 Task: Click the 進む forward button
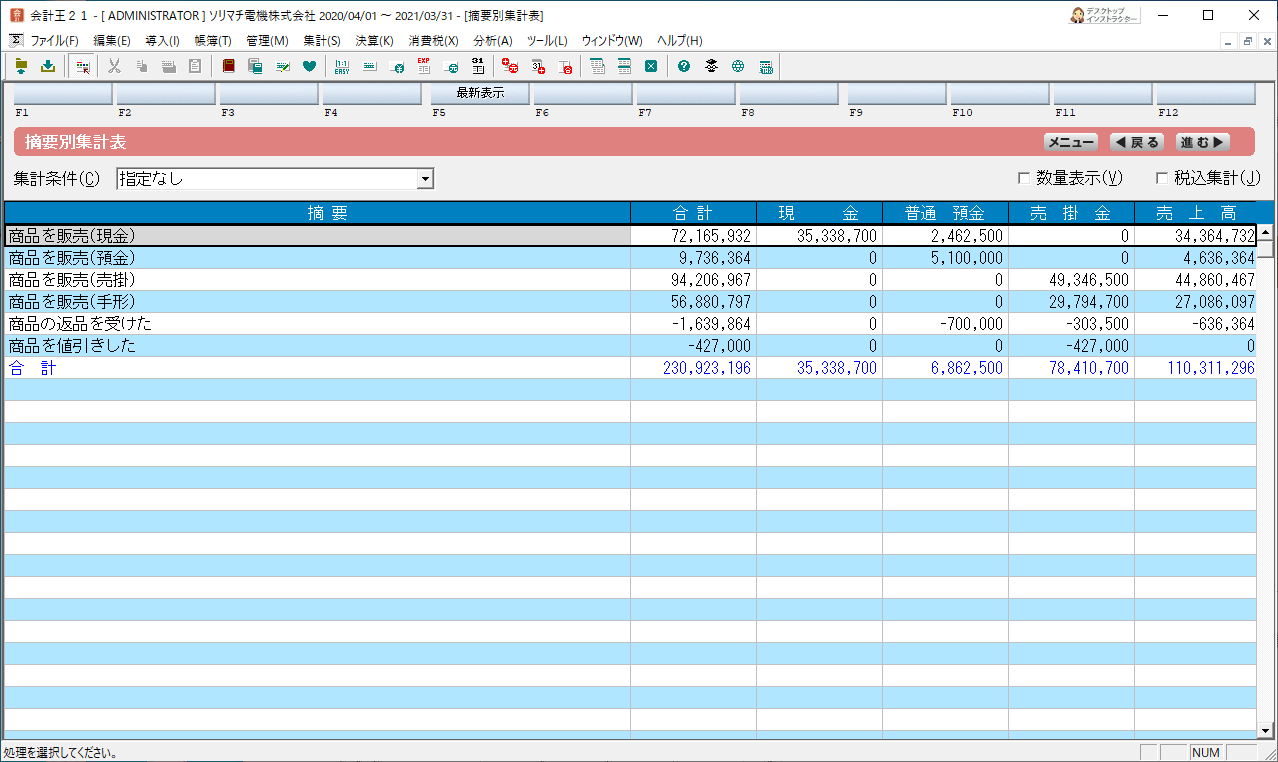click(x=1203, y=142)
